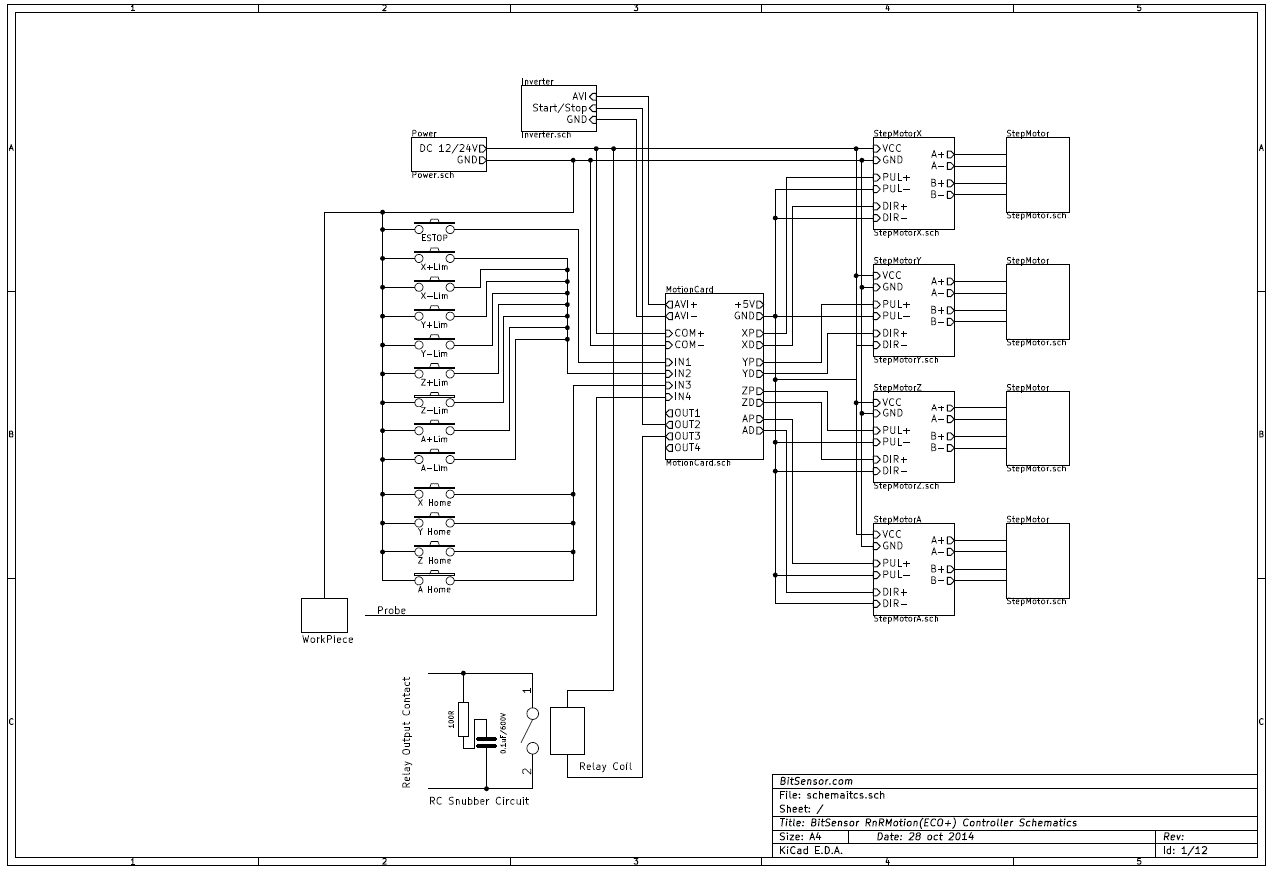Select the X-Lim limit switch symbol
The height and width of the screenshot is (880, 1272).
[434, 286]
